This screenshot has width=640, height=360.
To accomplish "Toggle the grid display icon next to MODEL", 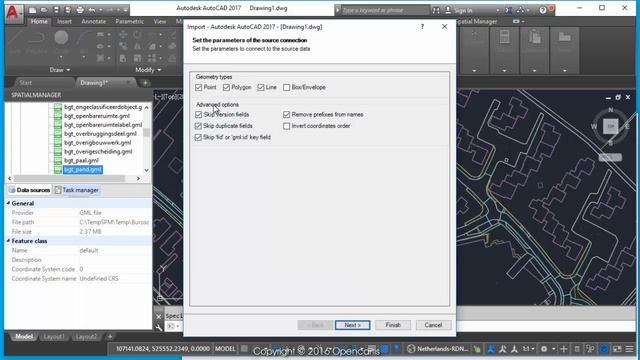I will click(244, 349).
